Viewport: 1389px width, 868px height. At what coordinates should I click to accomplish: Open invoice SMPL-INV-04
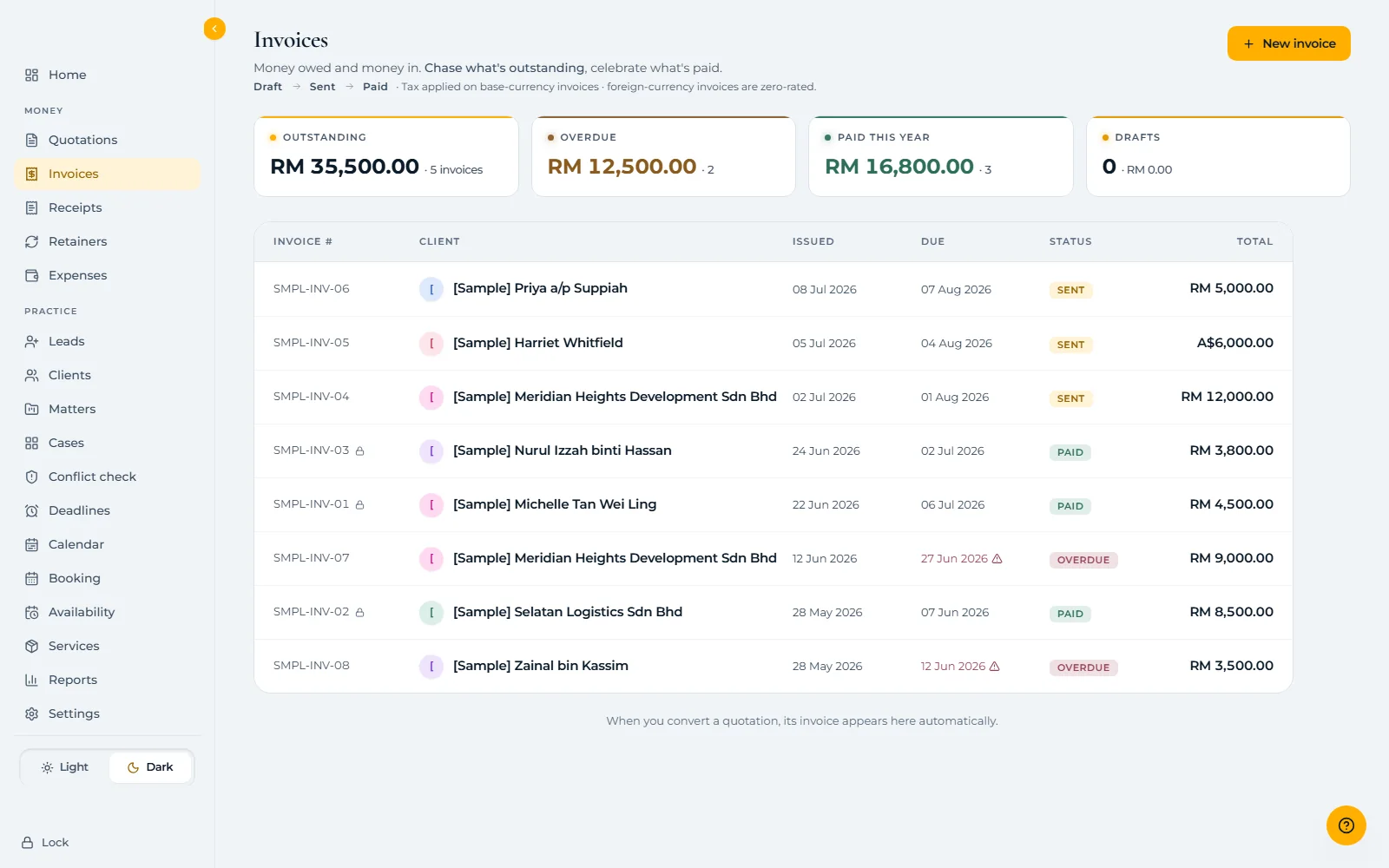point(312,397)
